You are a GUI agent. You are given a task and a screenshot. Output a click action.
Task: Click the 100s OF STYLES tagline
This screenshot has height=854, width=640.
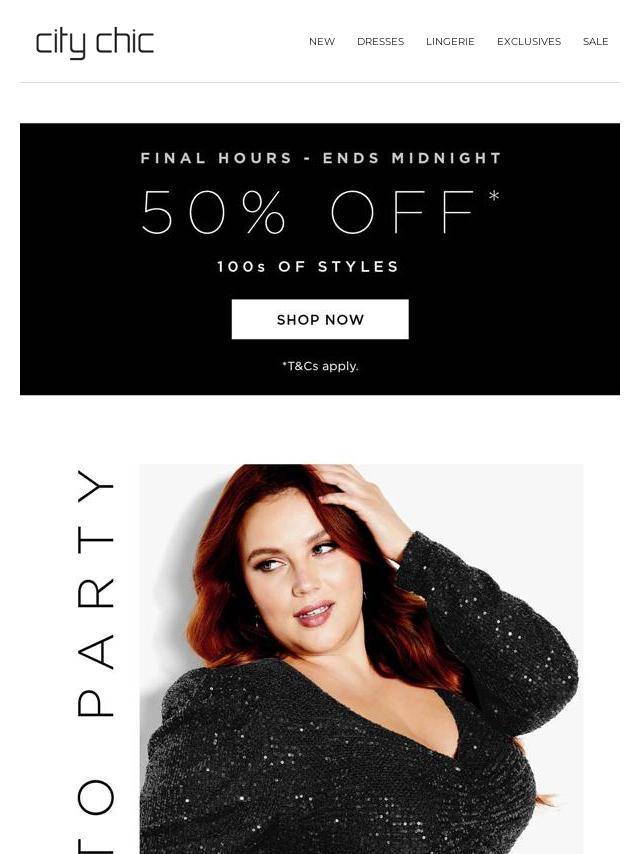[308, 267]
